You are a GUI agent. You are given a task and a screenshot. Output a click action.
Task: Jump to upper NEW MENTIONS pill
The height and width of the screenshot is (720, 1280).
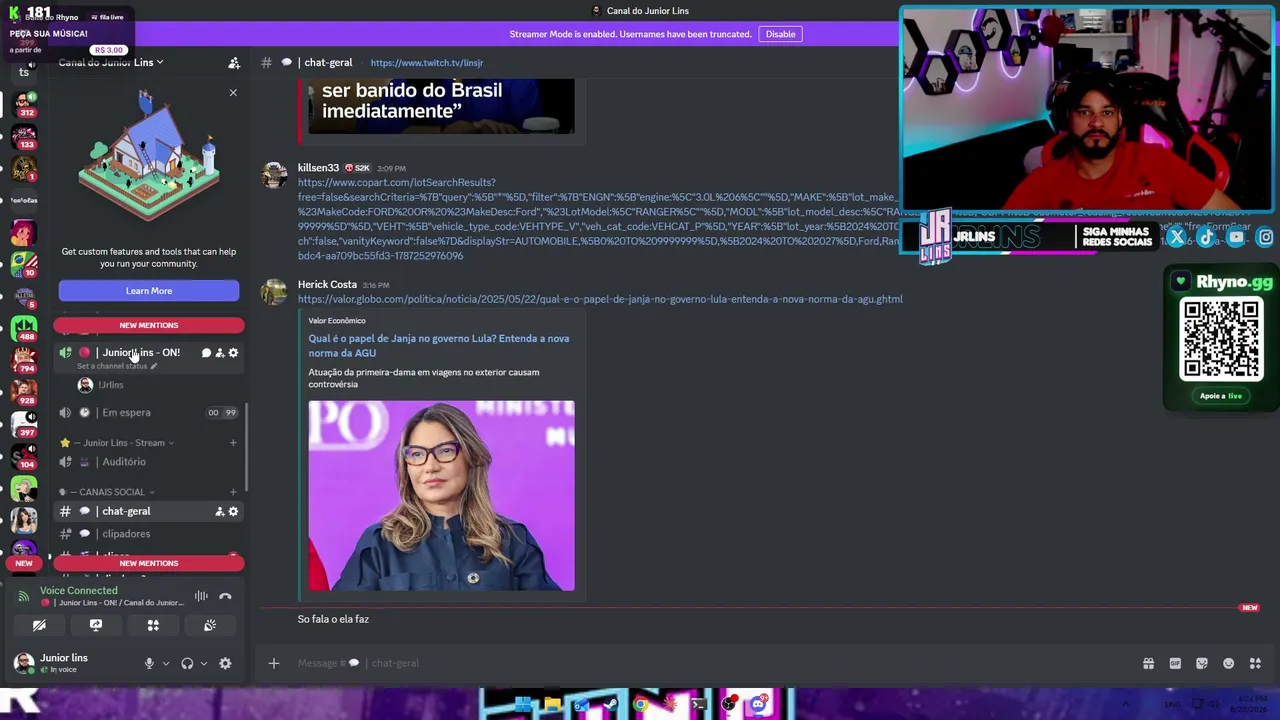tap(149, 325)
